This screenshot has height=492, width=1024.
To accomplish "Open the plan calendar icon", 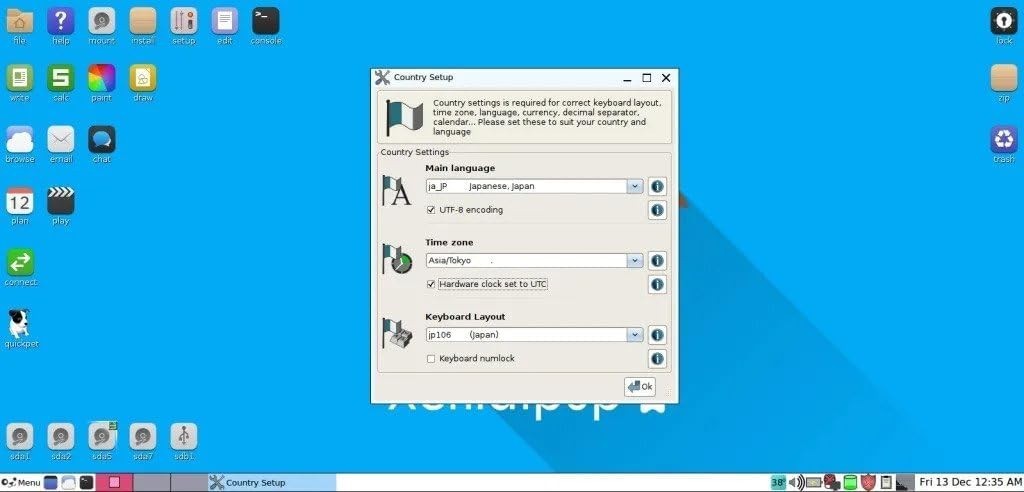I will pos(20,201).
